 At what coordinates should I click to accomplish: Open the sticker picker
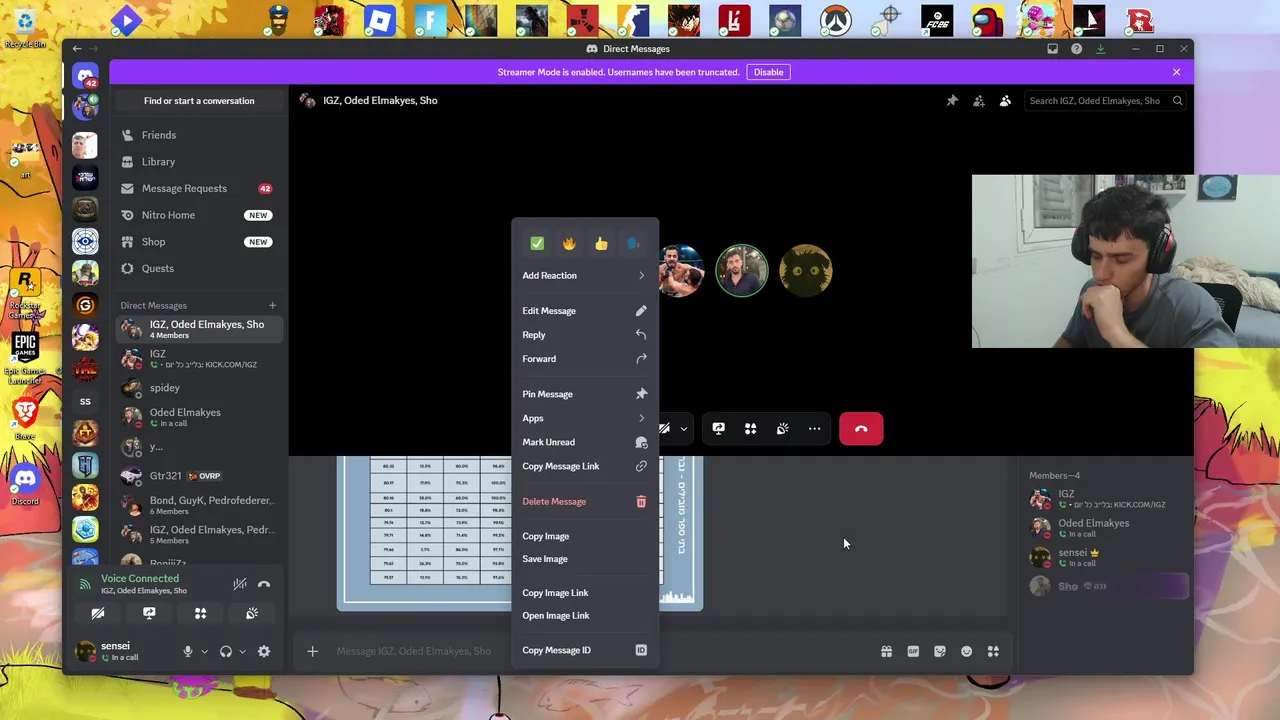940,651
